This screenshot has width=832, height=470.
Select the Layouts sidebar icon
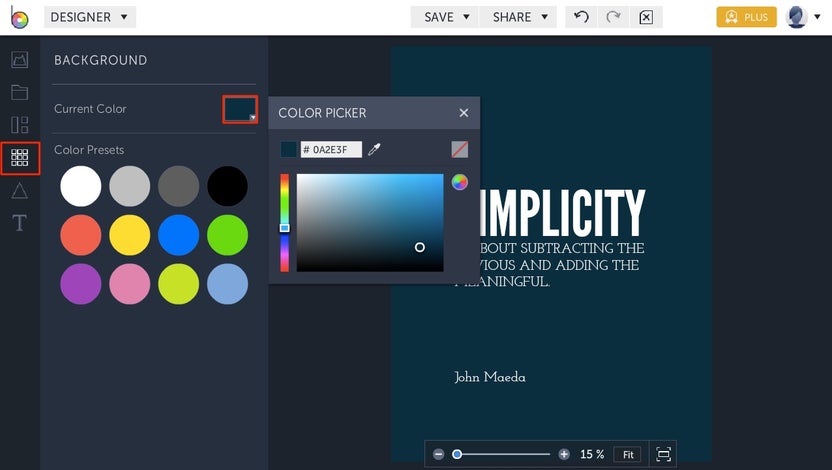(x=20, y=125)
